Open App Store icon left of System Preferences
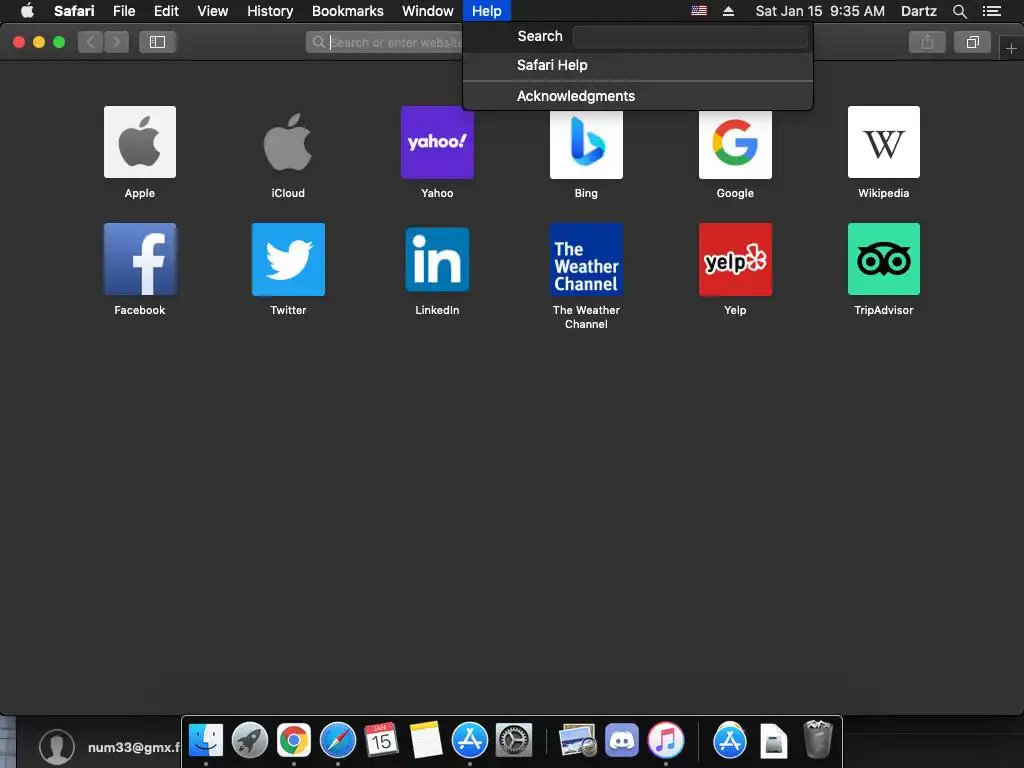The width and height of the screenshot is (1024, 768). coord(470,741)
